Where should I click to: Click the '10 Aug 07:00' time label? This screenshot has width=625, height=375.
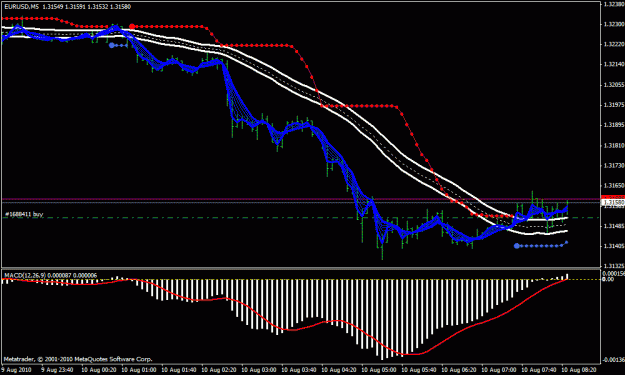(498, 370)
